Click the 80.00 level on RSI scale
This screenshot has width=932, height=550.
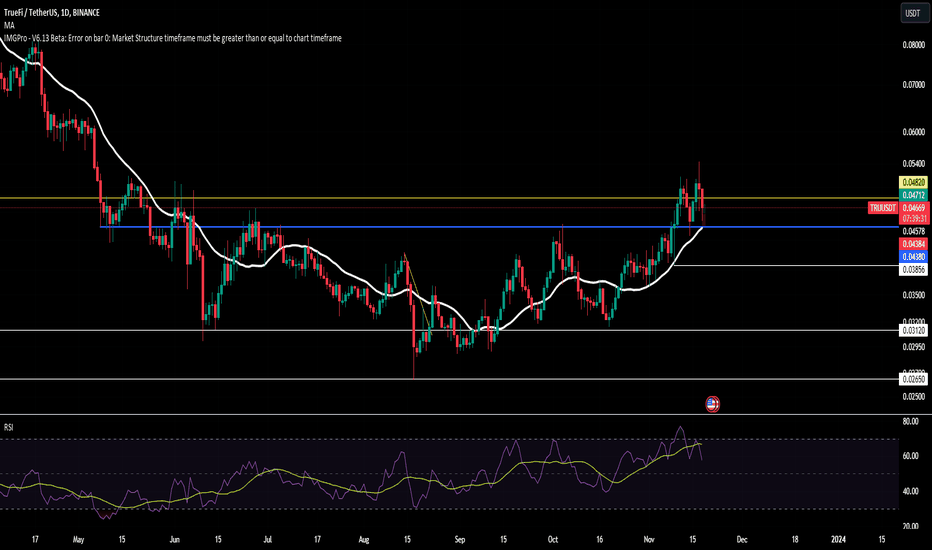click(x=911, y=422)
